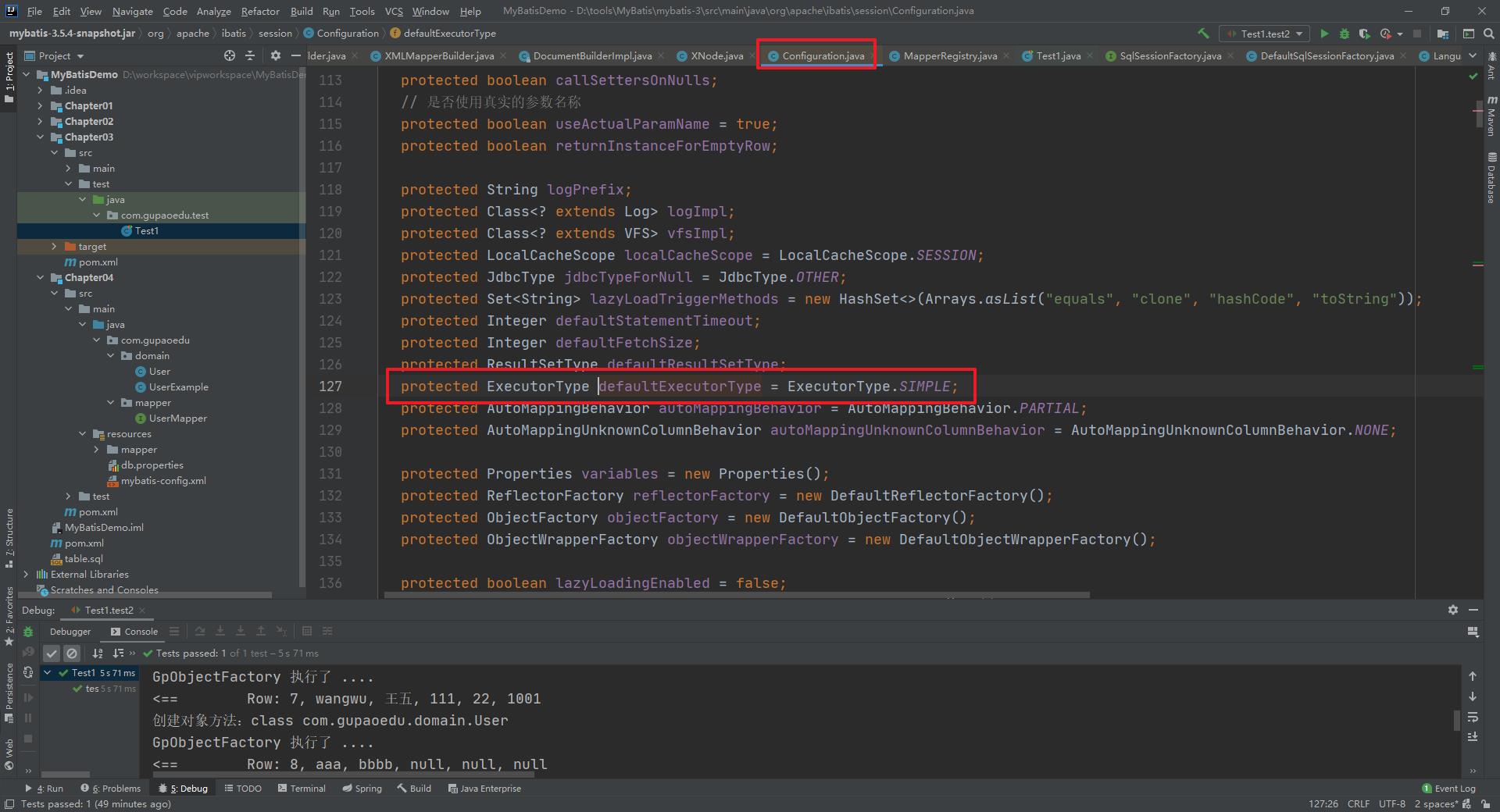Image resolution: width=1500 pixels, height=812 pixels.
Task: Collapse the Chapter03 folder
Action: 41,137
